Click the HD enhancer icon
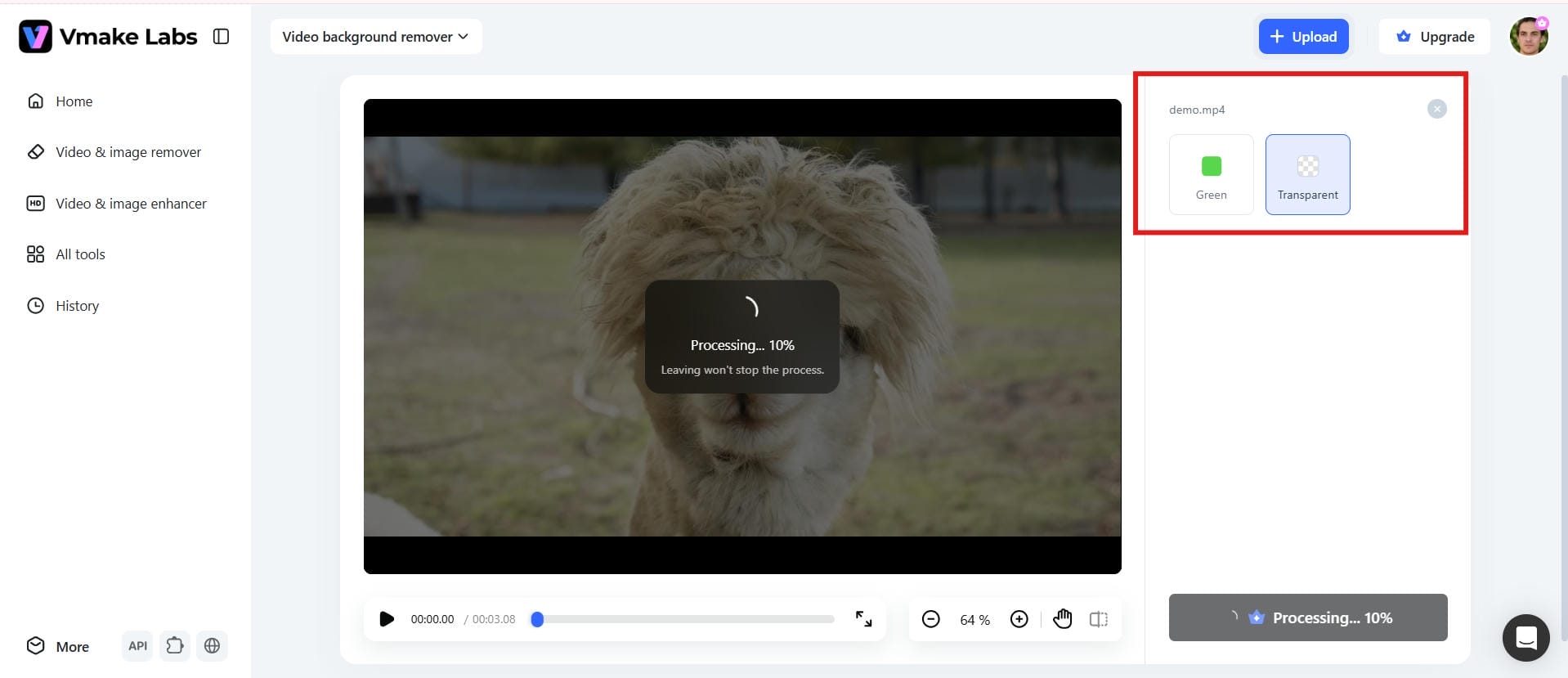 (x=35, y=204)
